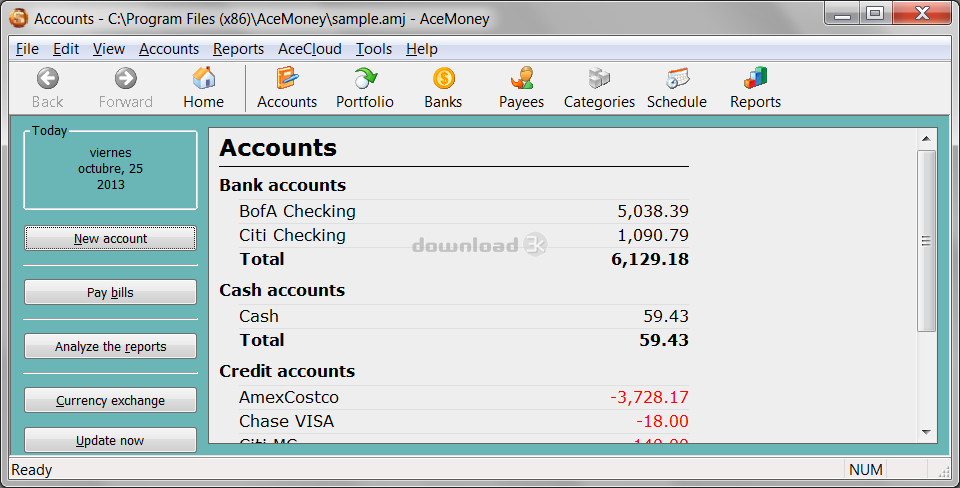Screen dimensions: 960x488
Task: Click the Currency exchange button
Action: pyautogui.click(x=110, y=400)
